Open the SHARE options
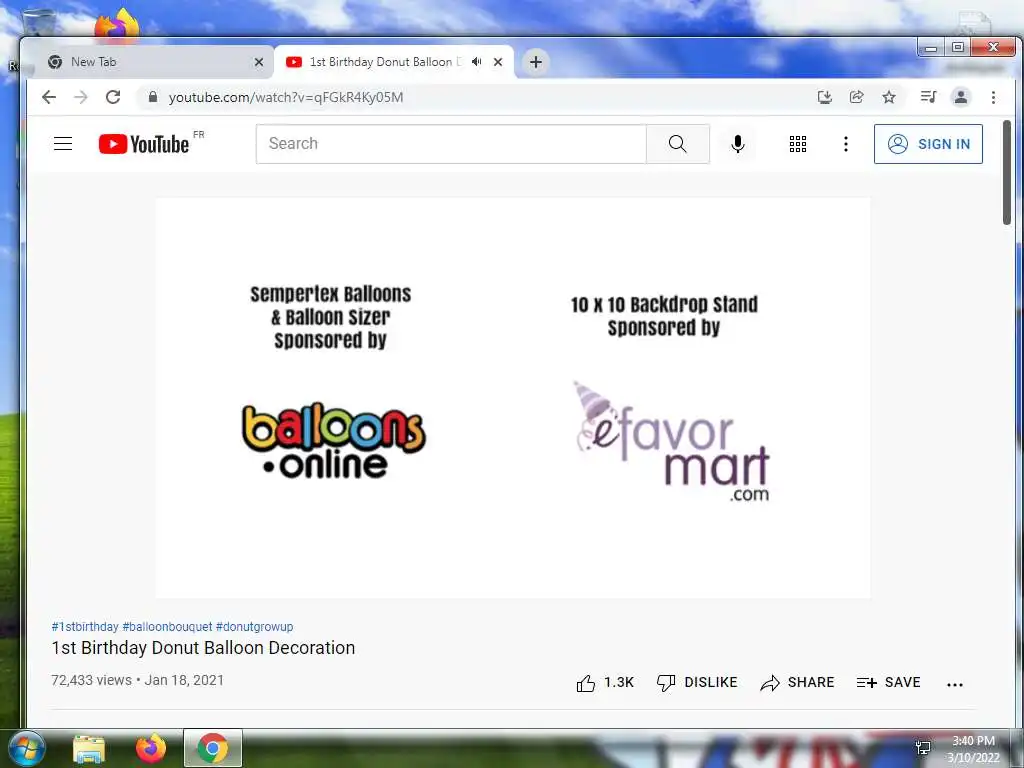 pyautogui.click(x=797, y=682)
